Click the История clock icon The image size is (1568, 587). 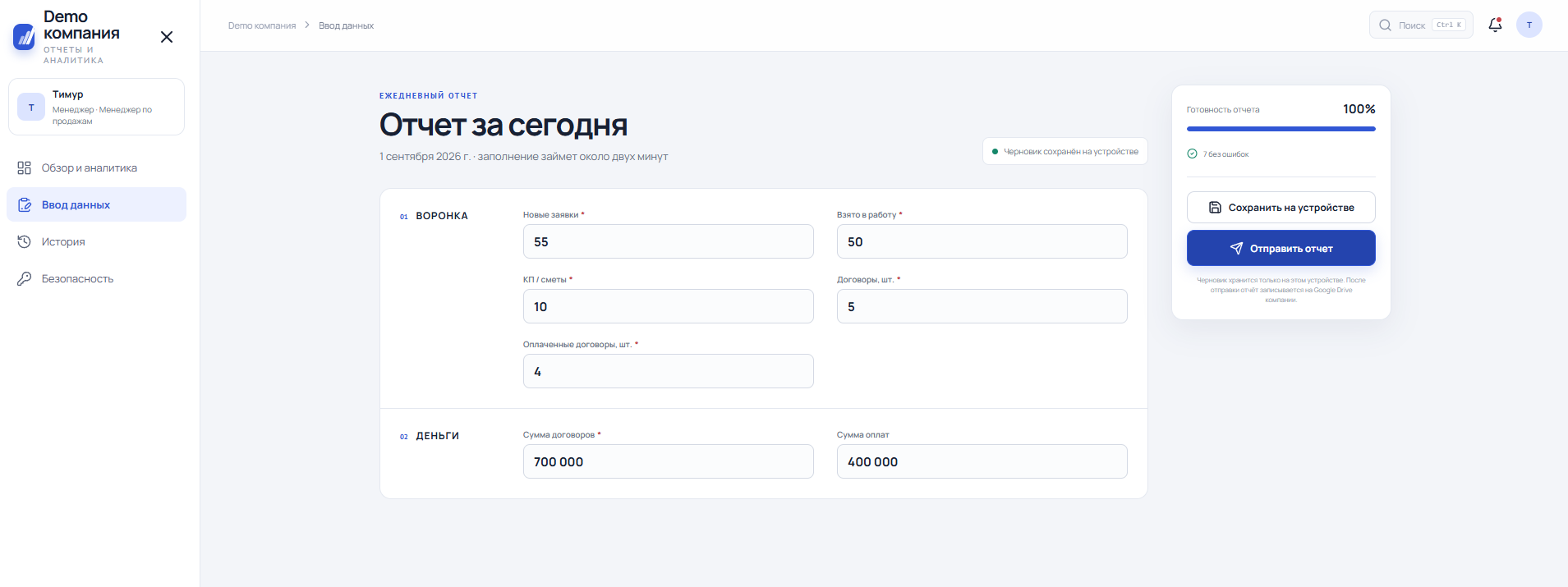(25, 241)
